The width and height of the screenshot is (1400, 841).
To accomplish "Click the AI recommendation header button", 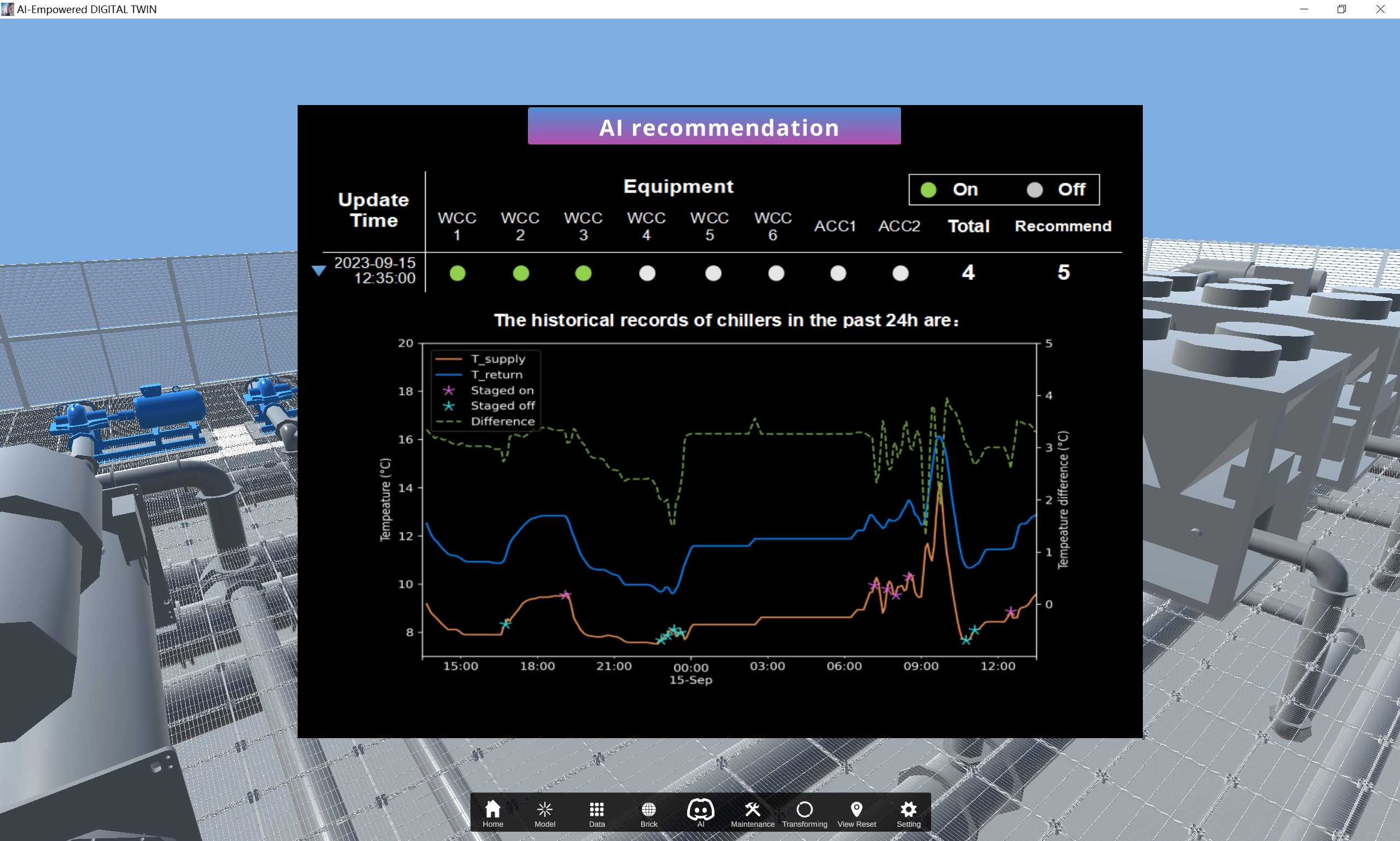I will click(713, 126).
